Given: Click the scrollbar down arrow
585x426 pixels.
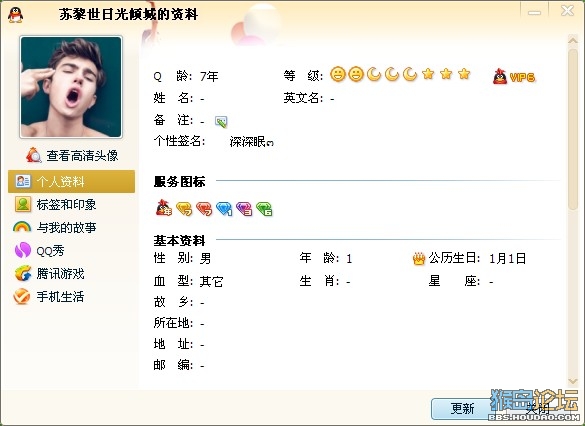Looking at the screenshot, I should 573,381.
